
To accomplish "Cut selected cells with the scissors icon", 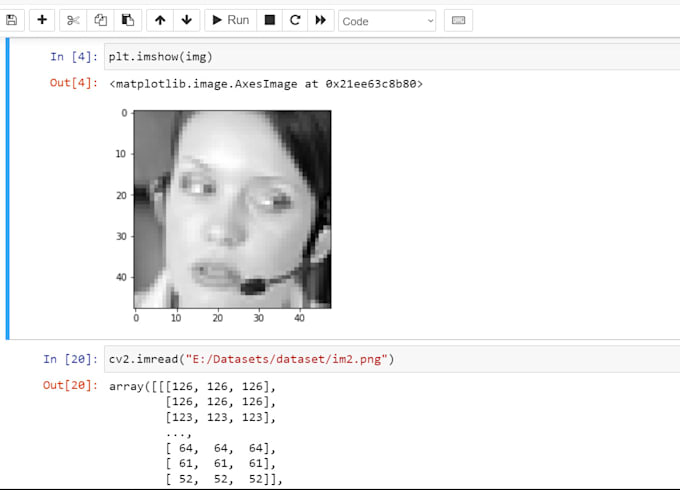I will [73, 20].
